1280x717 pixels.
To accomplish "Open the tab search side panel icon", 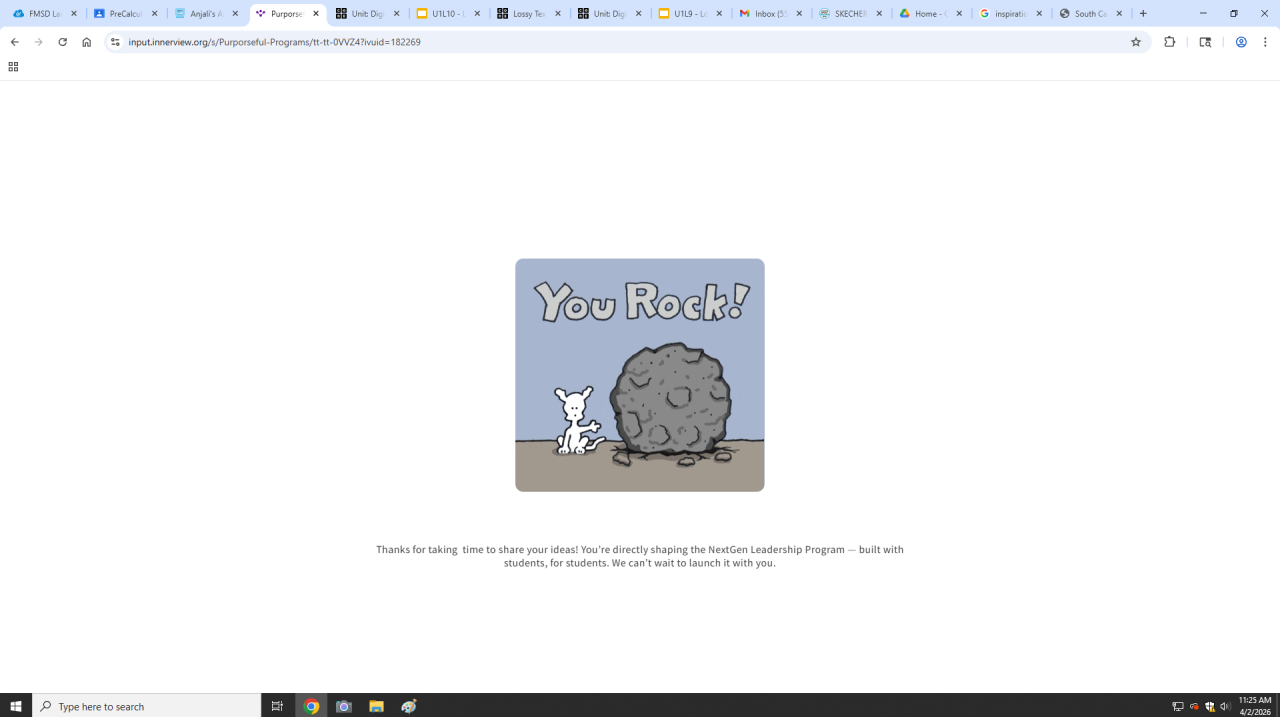I will coord(1205,42).
